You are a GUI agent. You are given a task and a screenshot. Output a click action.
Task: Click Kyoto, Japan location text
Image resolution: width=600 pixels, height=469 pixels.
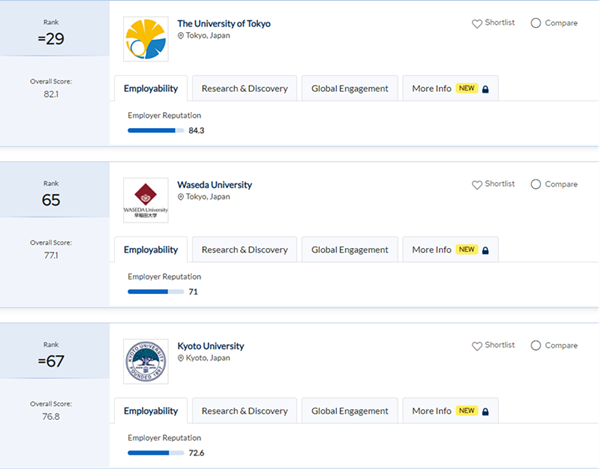(x=208, y=358)
